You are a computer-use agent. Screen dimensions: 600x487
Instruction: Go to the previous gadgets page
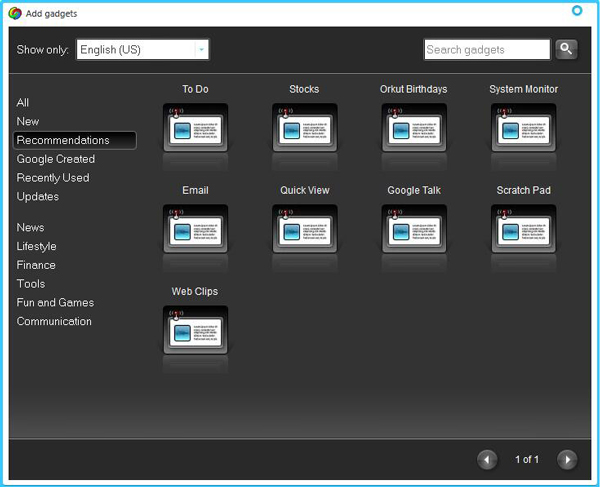(487, 459)
